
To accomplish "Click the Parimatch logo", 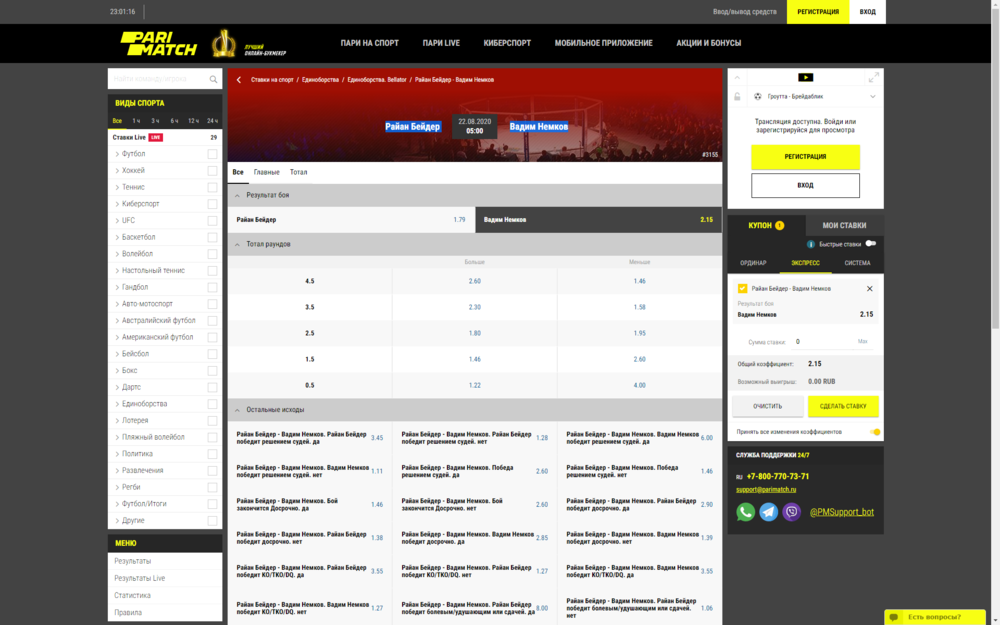I will tap(159, 43).
